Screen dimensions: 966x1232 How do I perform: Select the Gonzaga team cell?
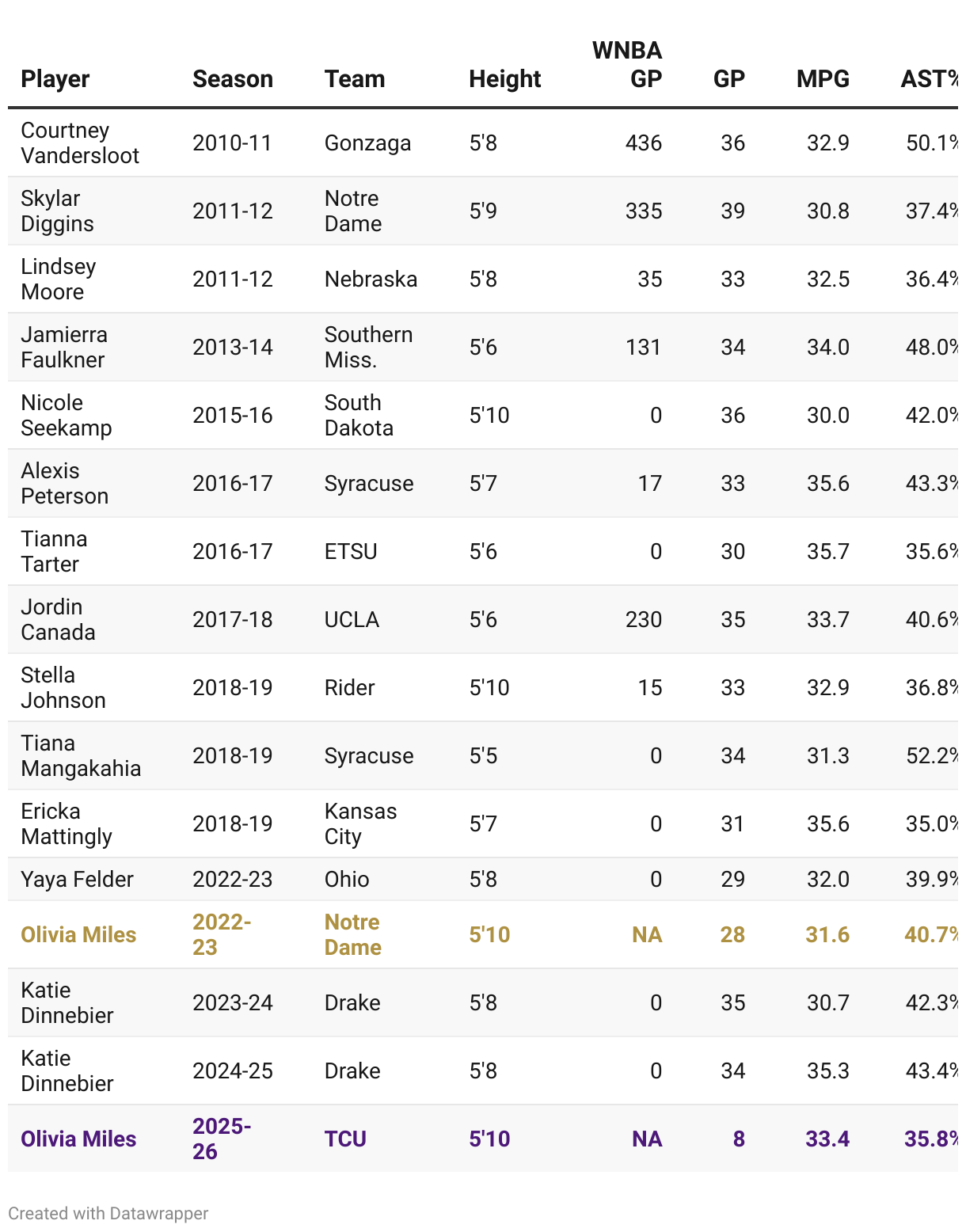(367, 143)
